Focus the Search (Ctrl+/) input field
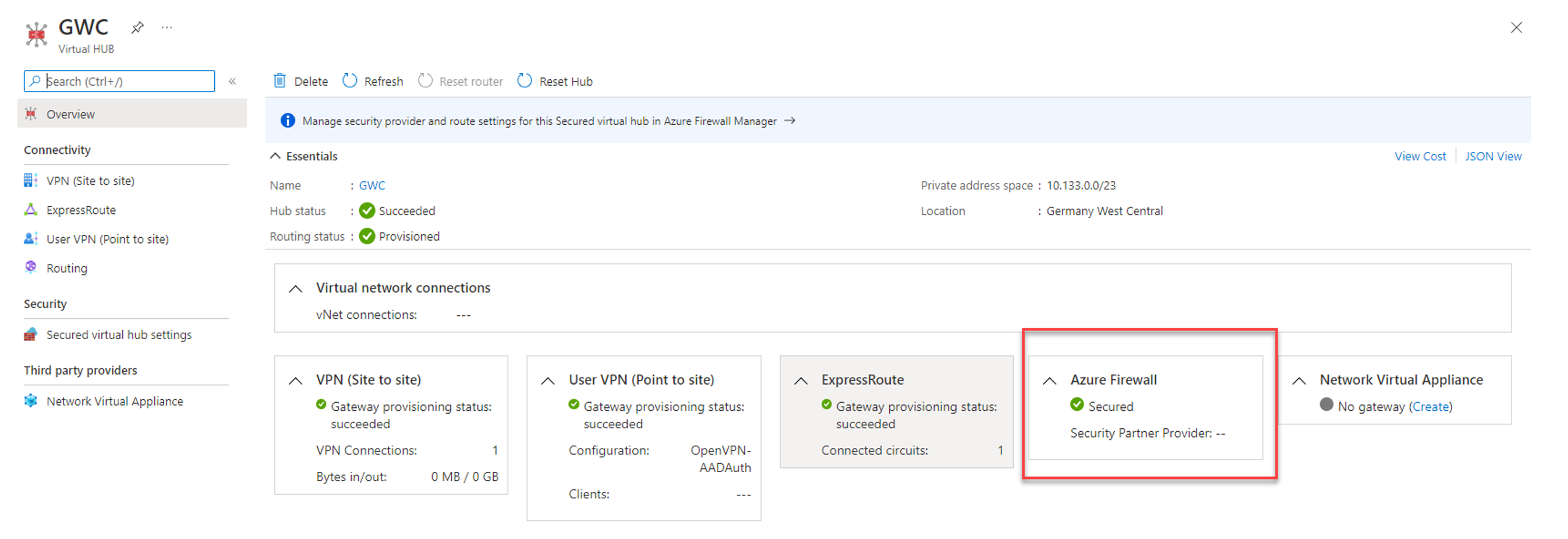 pos(128,81)
